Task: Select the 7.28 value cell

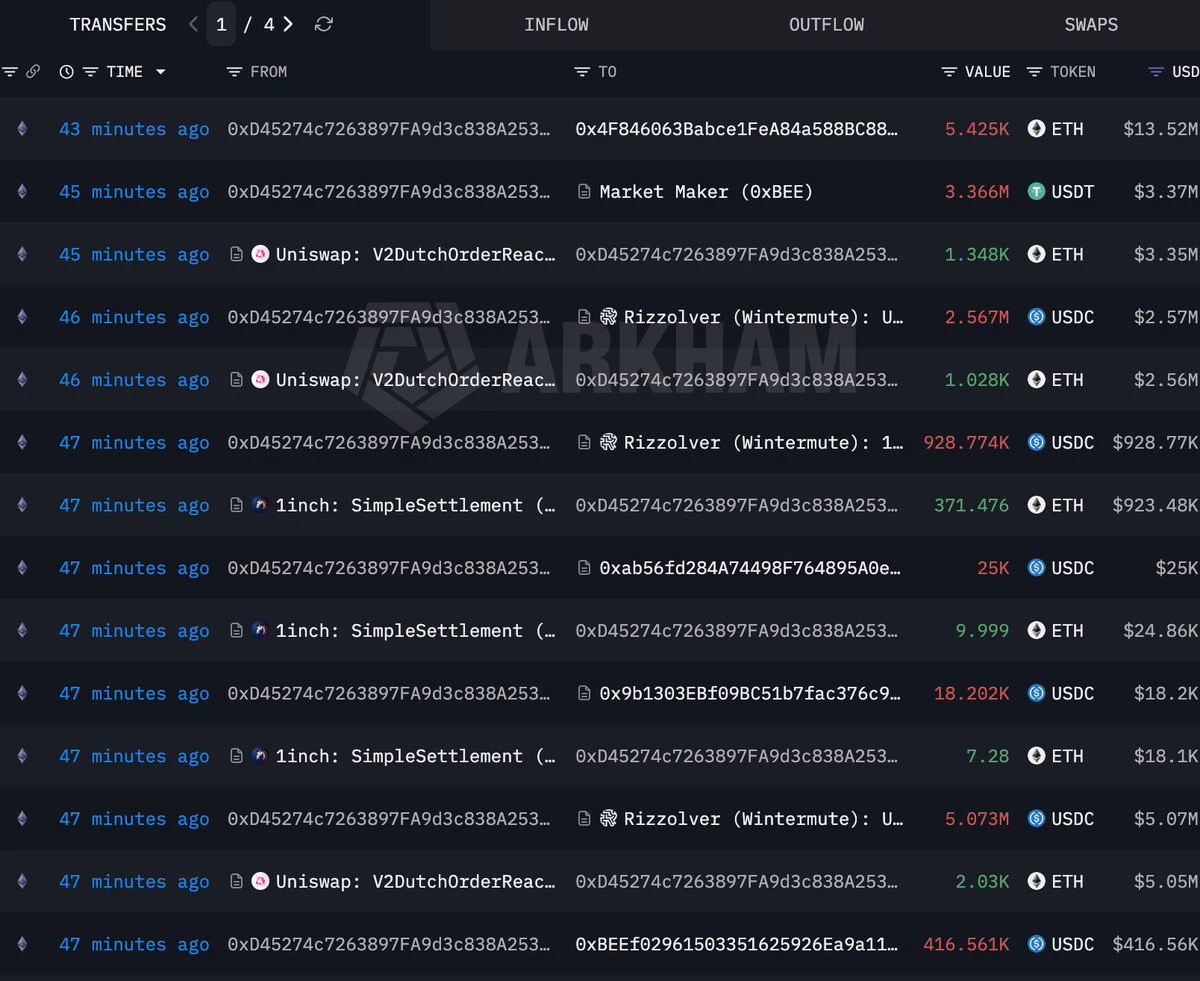Action: [x=988, y=756]
